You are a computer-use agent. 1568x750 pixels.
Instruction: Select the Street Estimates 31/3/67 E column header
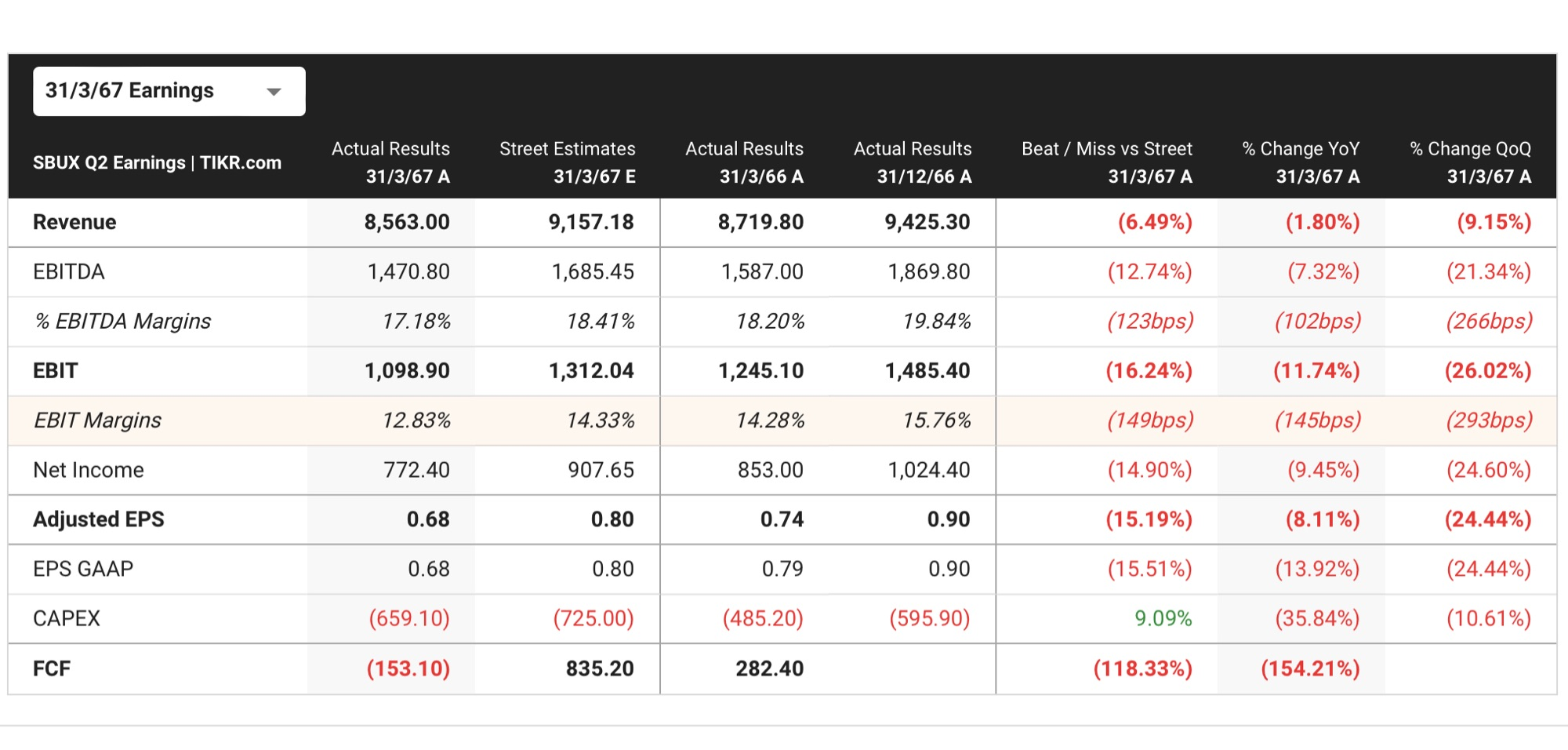pos(567,162)
